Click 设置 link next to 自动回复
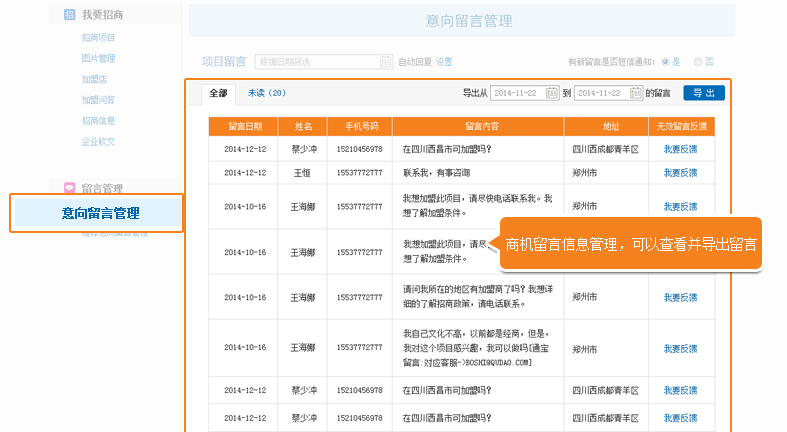Viewport: 787px width, 432px height. pos(444,62)
